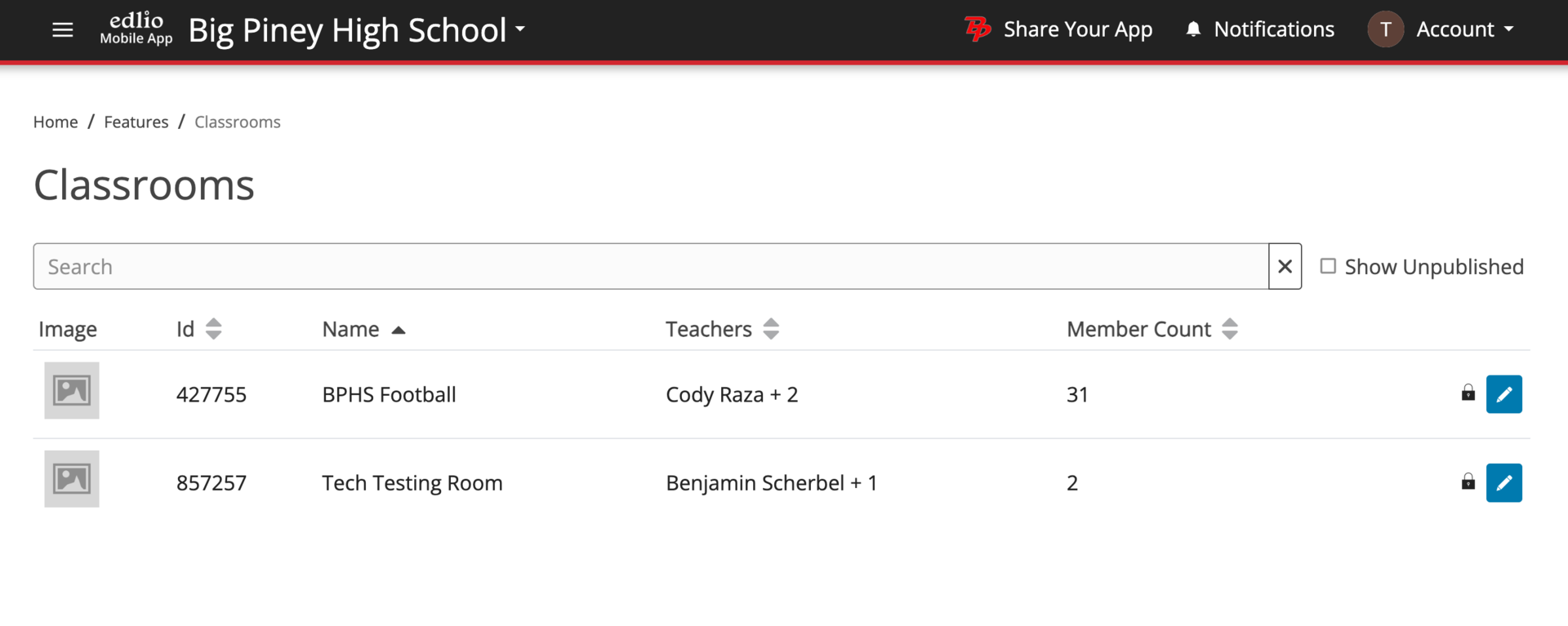1568x626 pixels.
Task: Clear the search field with X button
Action: [1285, 266]
